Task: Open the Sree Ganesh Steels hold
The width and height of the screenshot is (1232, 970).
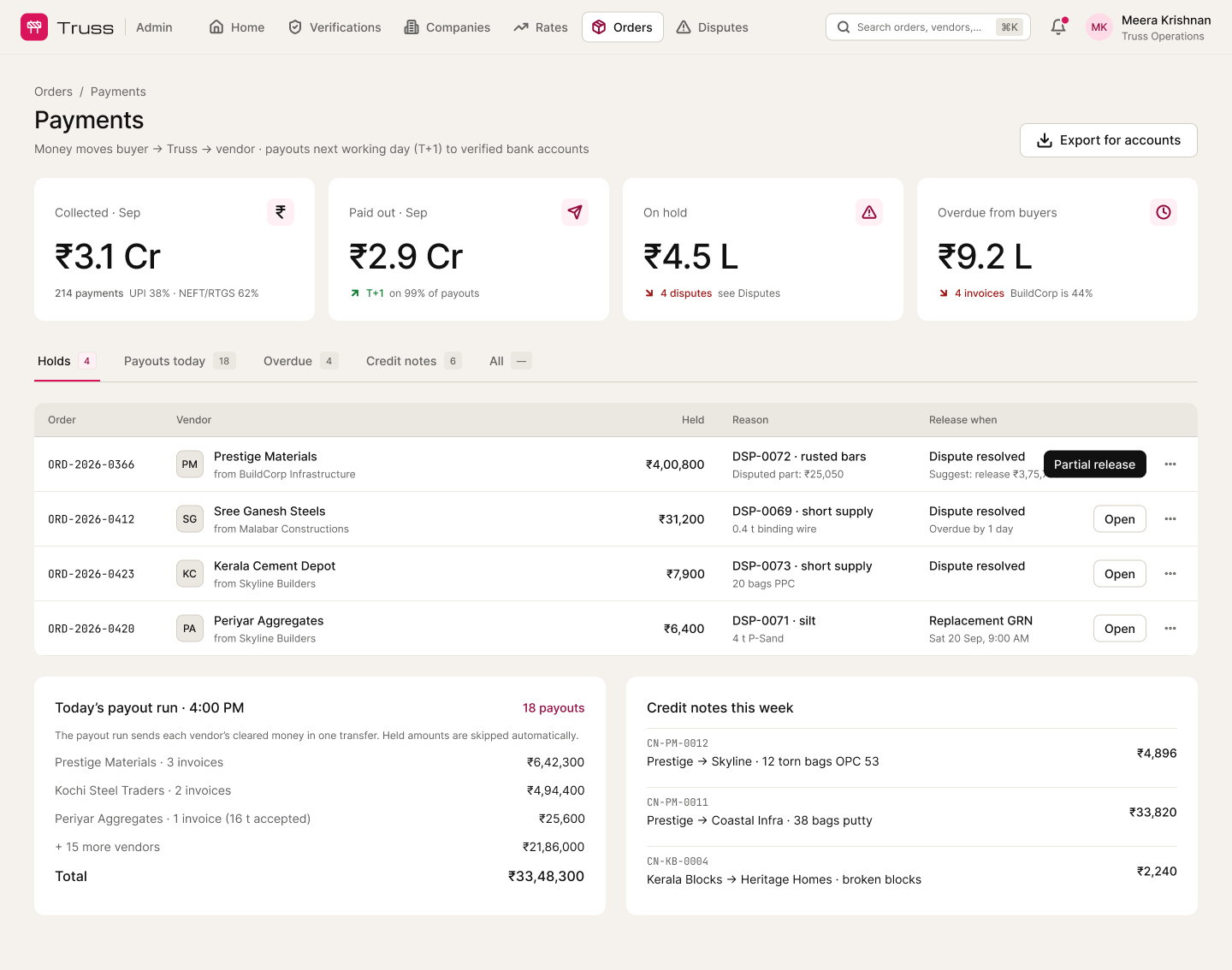Action: (x=1120, y=519)
